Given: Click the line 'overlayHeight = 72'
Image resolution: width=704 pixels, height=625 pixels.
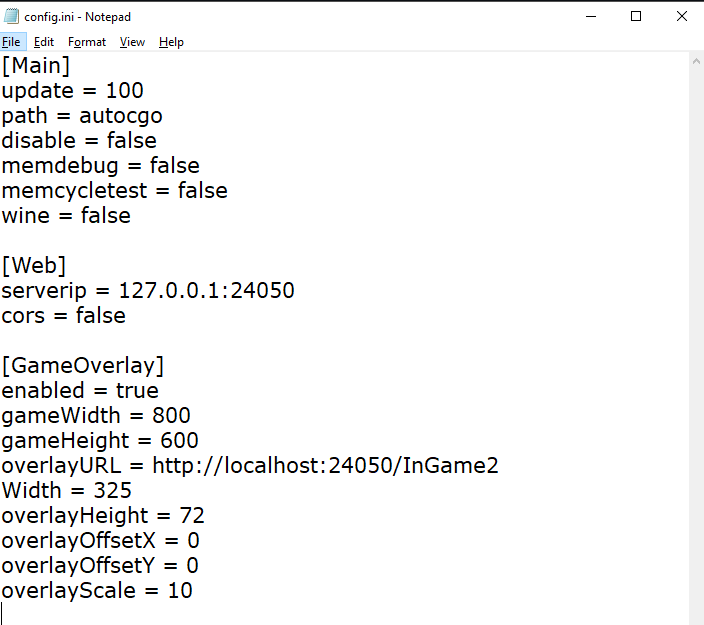Looking at the screenshot, I should (103, 515).
